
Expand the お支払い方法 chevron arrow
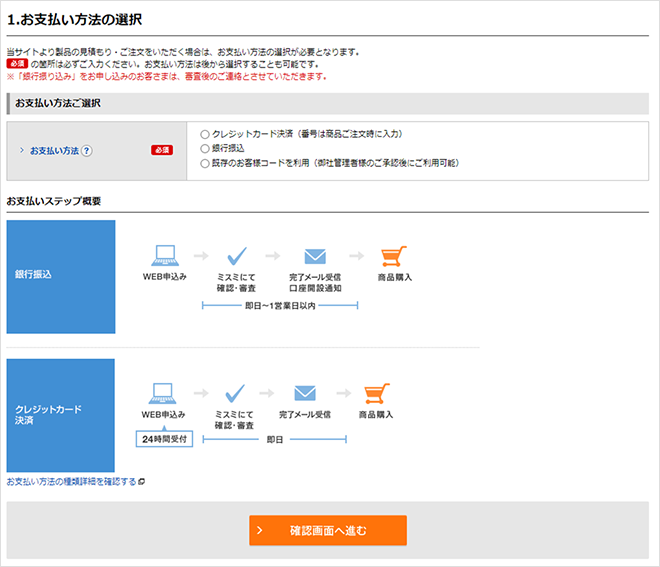(21, 151)
